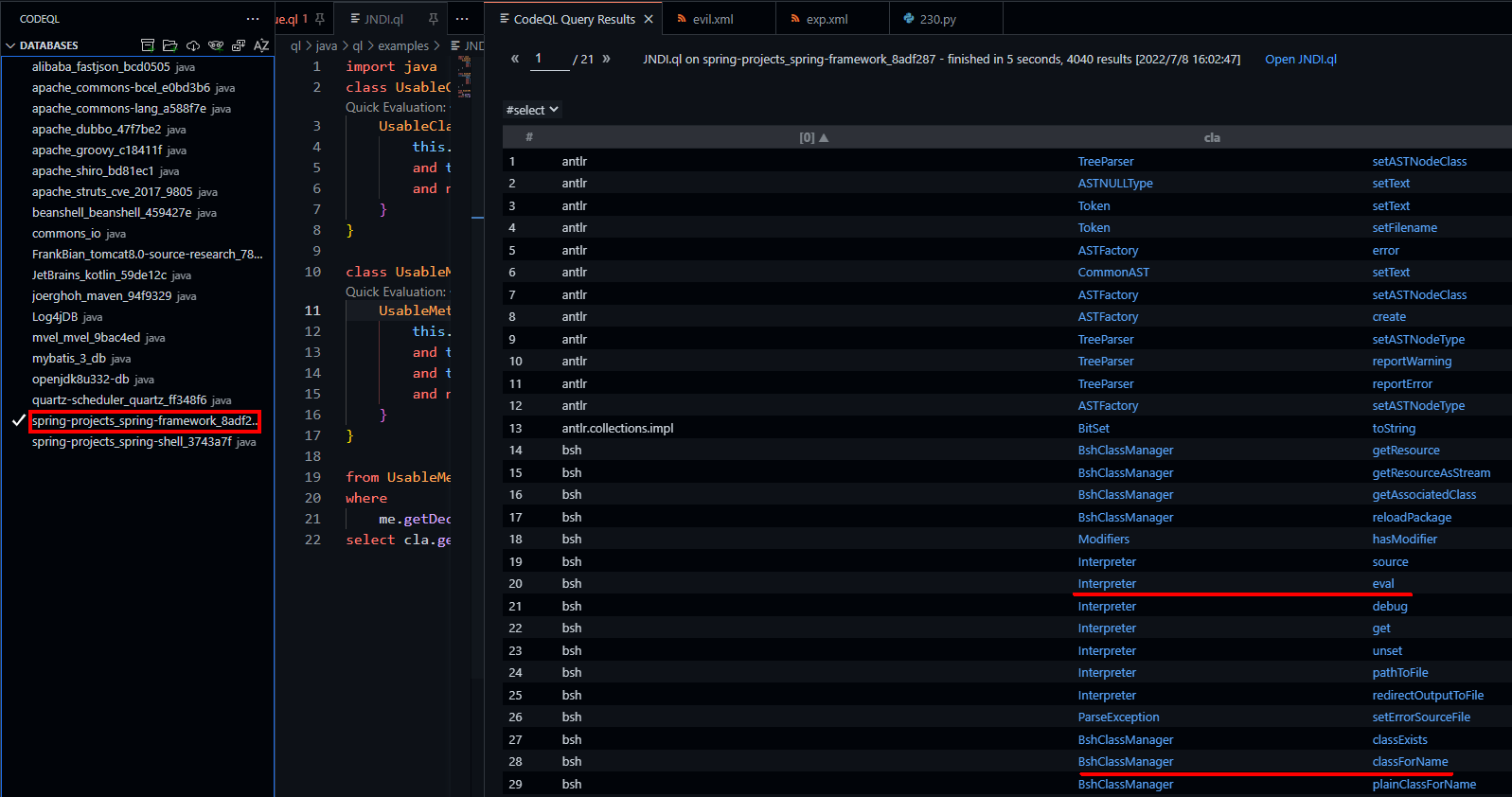Open Modifiers link in row 18

(x=1103, y=540)
